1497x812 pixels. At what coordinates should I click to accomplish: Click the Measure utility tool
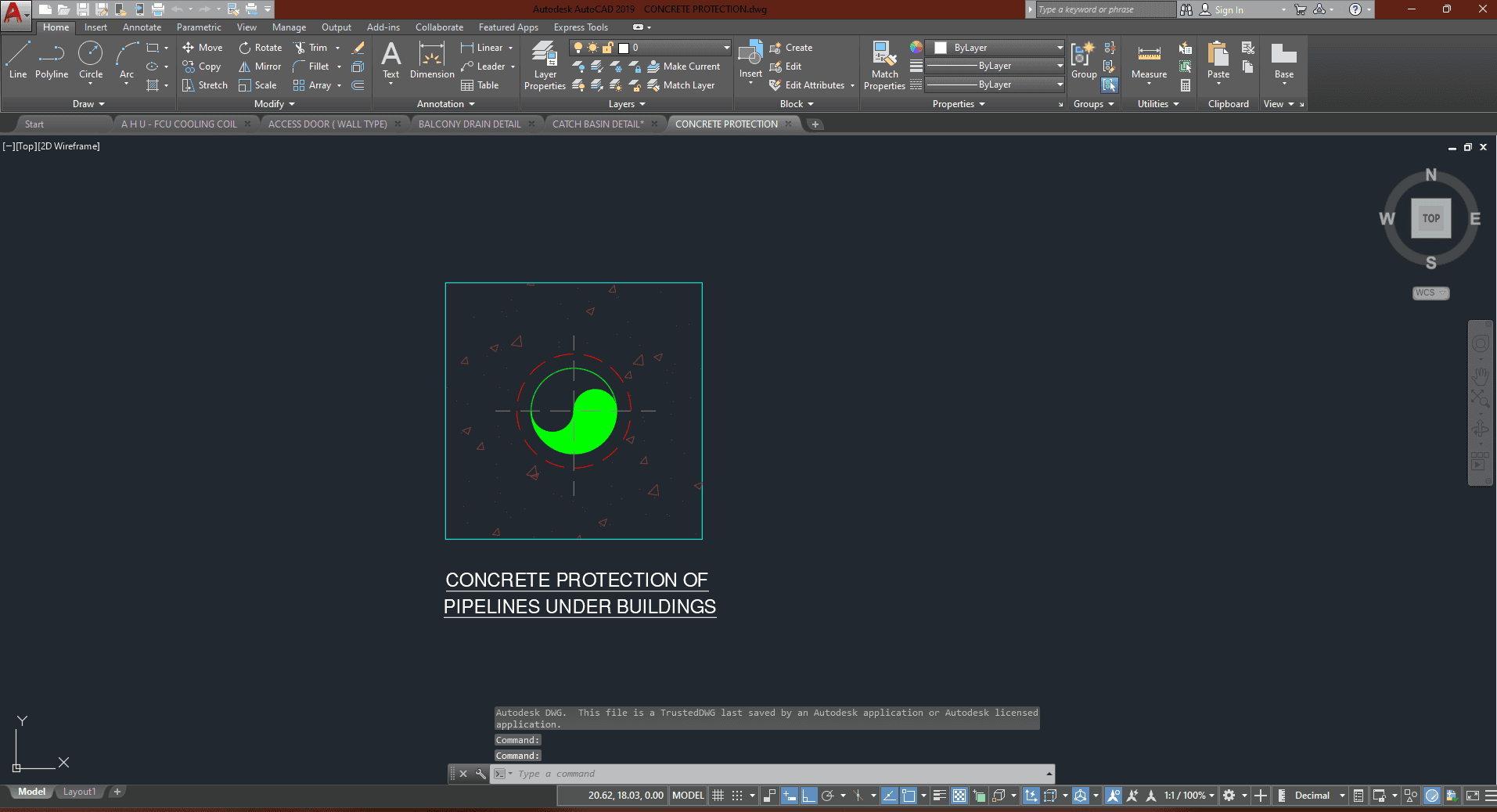coord(1149,60)
